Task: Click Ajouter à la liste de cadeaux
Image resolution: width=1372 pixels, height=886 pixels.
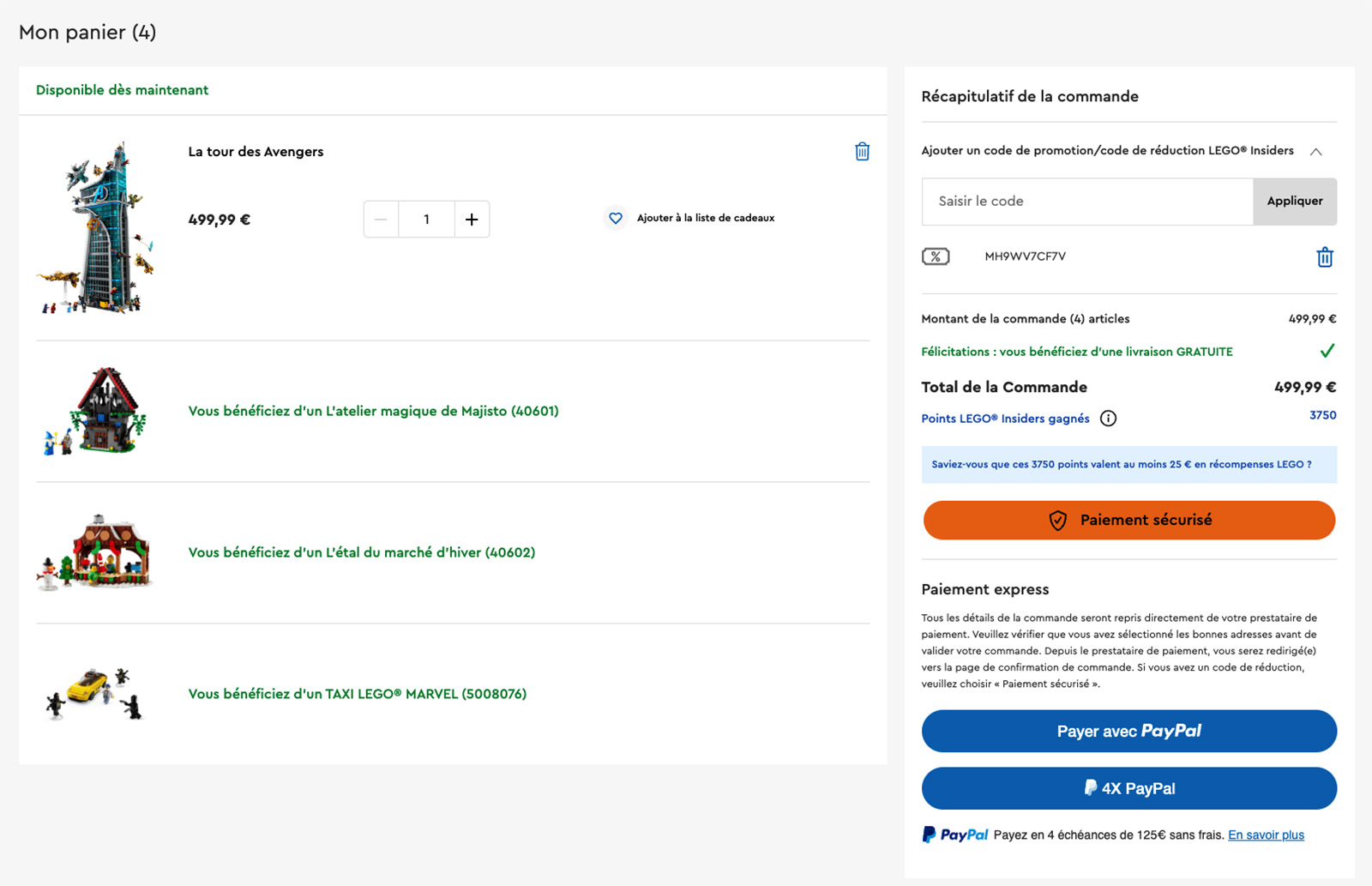Action: click(705, 219)
